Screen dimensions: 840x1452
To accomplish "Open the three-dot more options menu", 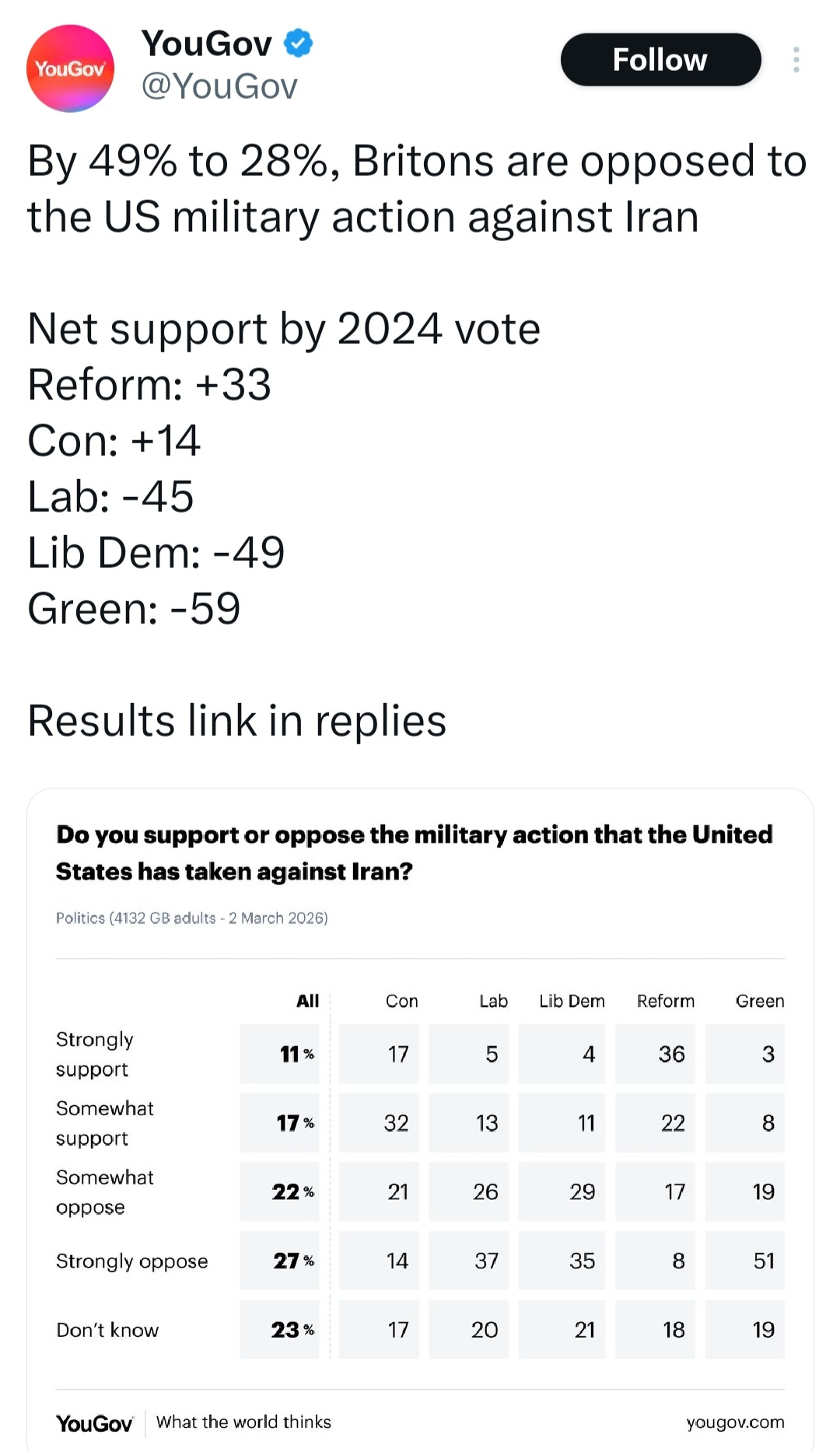I will pos(796,60).
